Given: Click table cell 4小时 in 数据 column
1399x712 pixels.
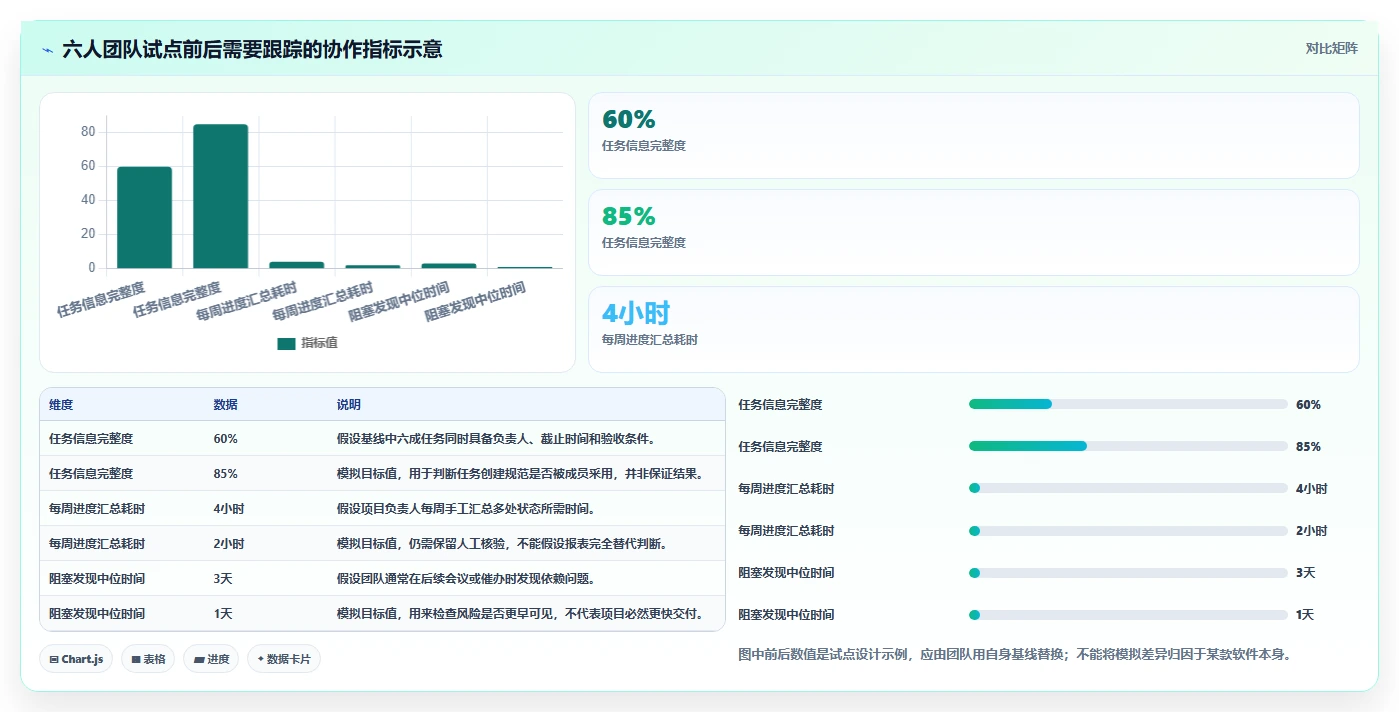Looking at the screenshot, I should pyautogui.click(x=228, y=509).
